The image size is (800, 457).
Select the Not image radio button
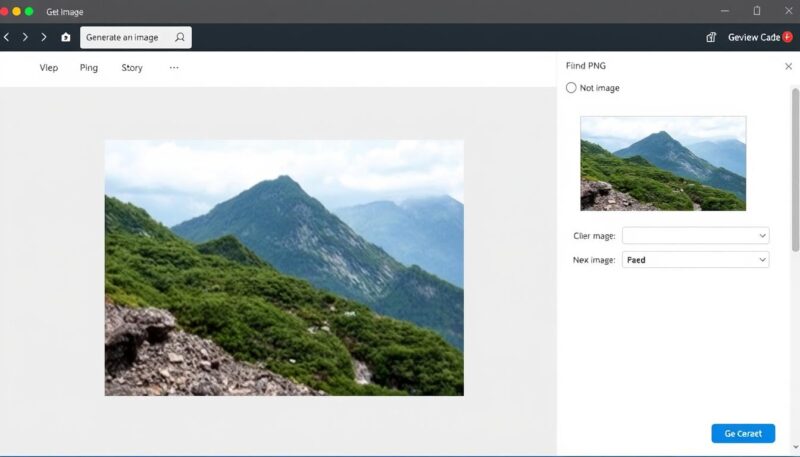tap(571, 88)
